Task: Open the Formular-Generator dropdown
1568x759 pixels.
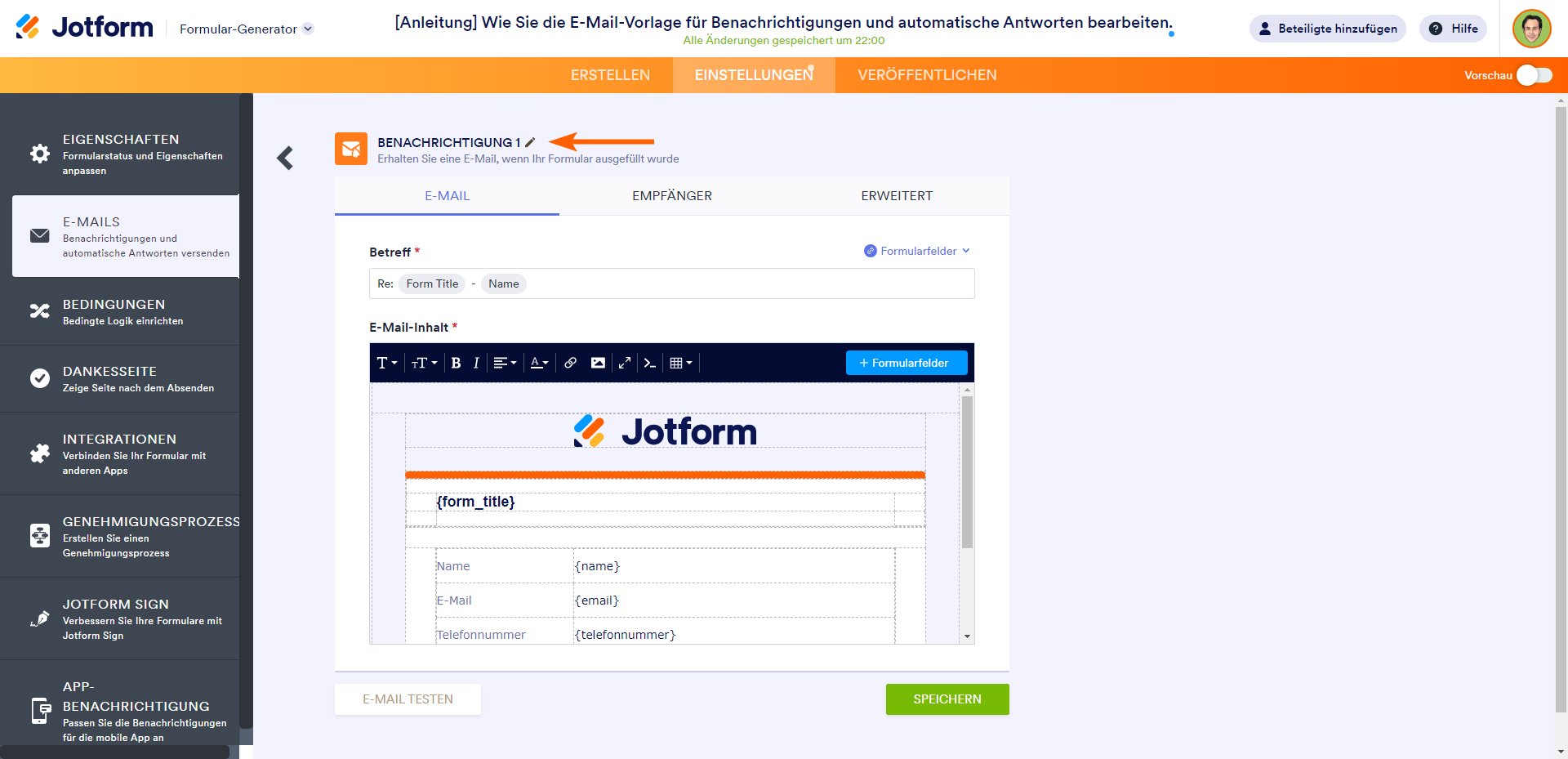Action: coord(247,29)
